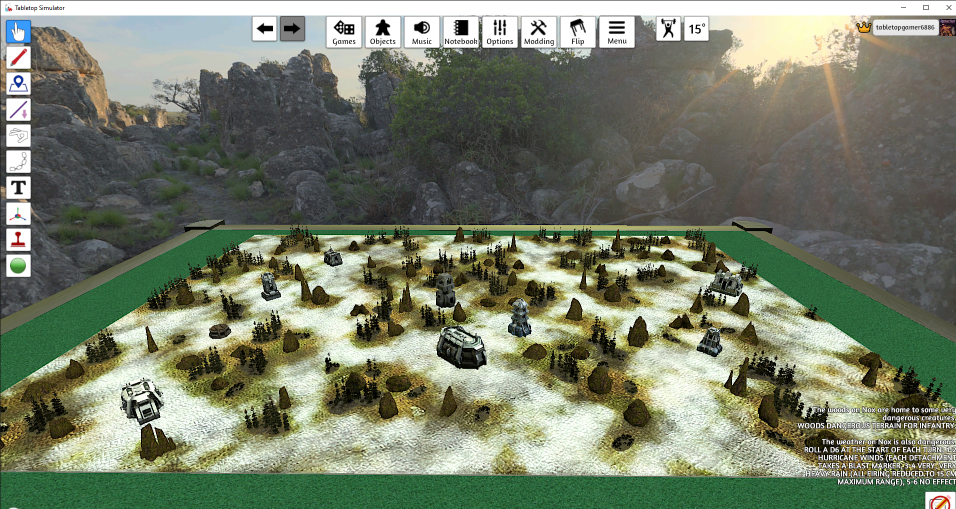Click the forward arrow button

coord(292,29)
